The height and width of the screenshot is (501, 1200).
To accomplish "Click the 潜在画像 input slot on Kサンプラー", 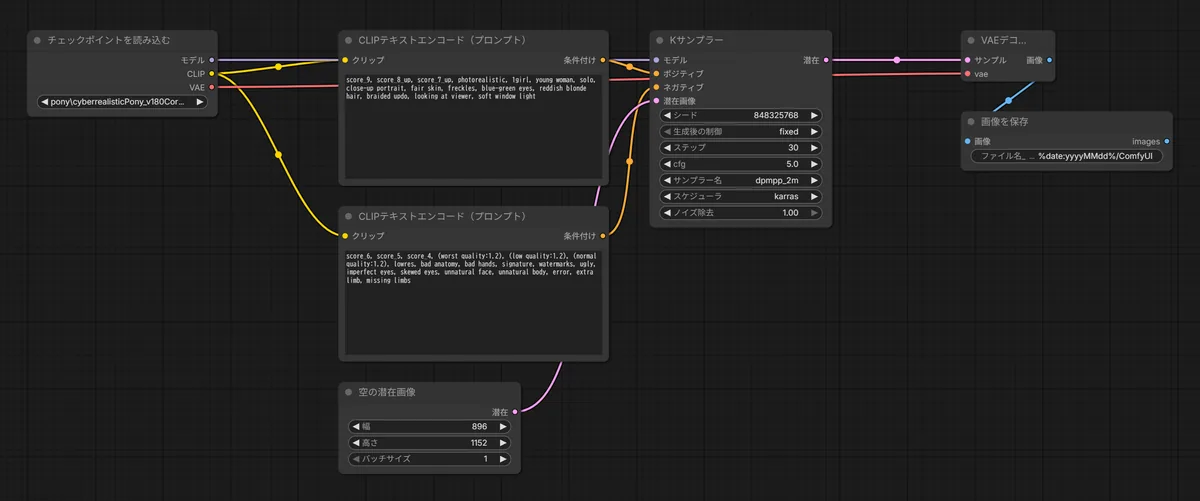I will [657, 101].
